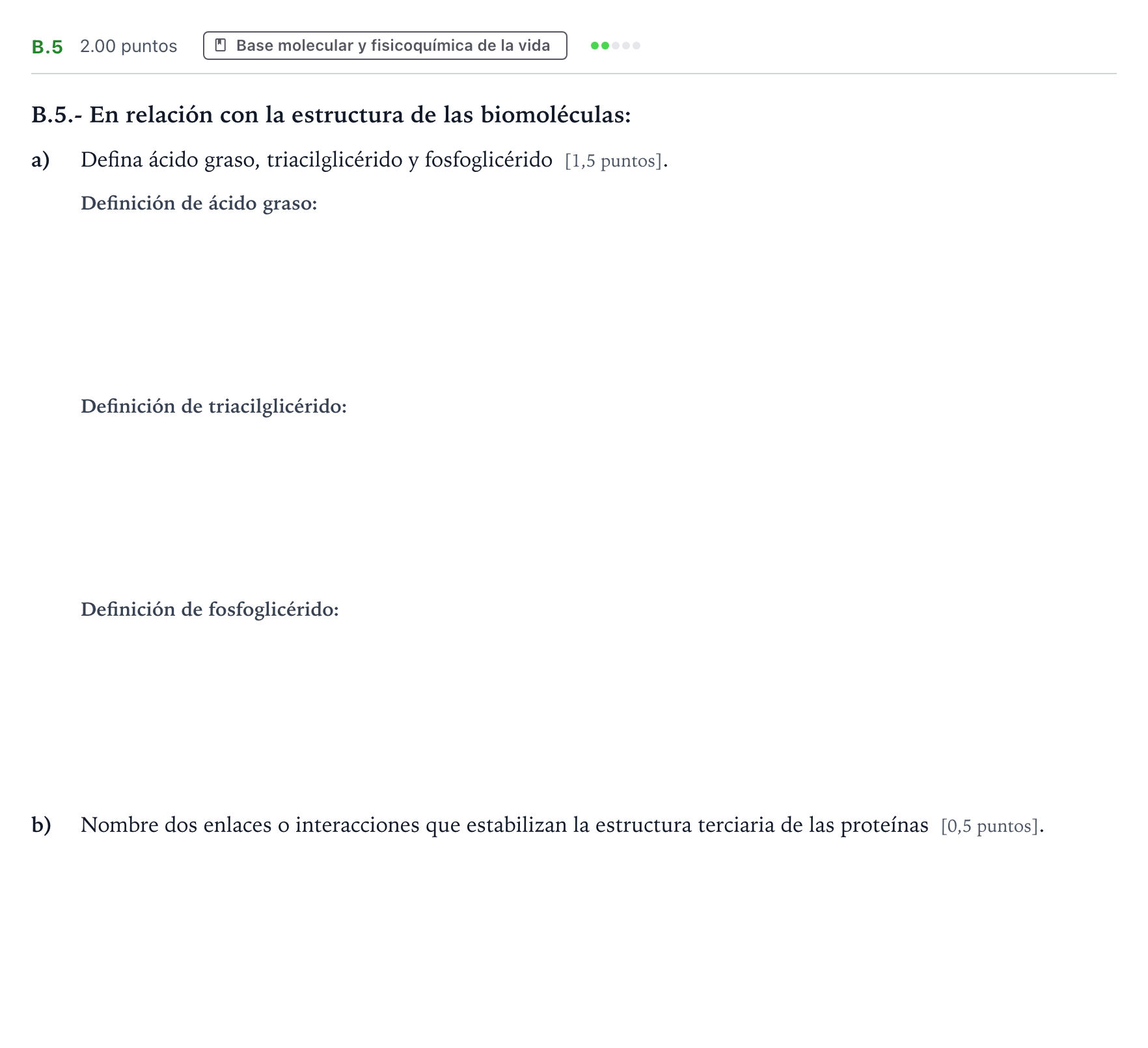Viewport: 1148px width, 1048px height.
Task: Click the heading 'B.5.- En relación con la estructura de las biomoléculas:'
Action: [x=331, y=115]
